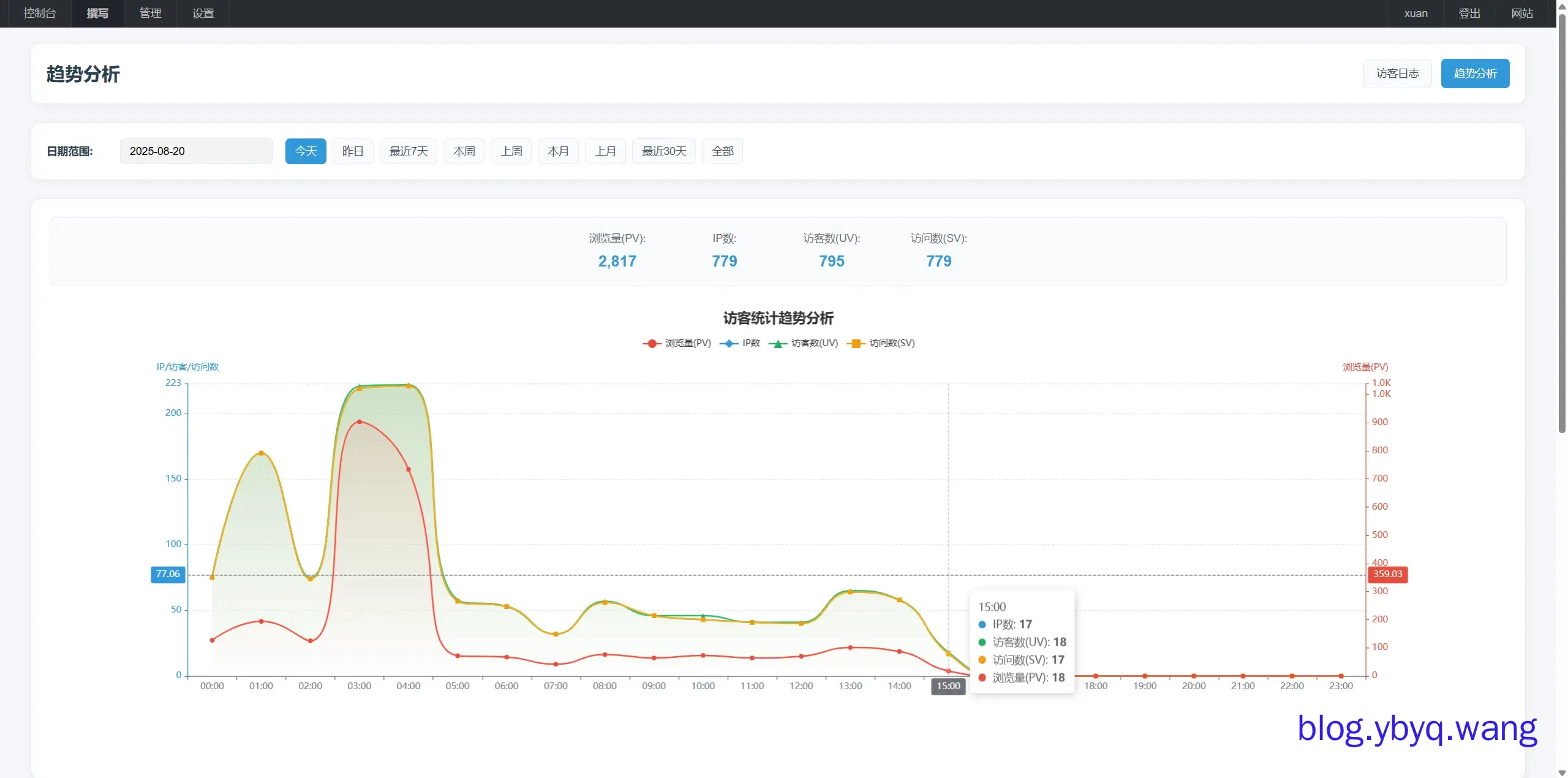Choose the 最近7天 range

click(409, 151)
